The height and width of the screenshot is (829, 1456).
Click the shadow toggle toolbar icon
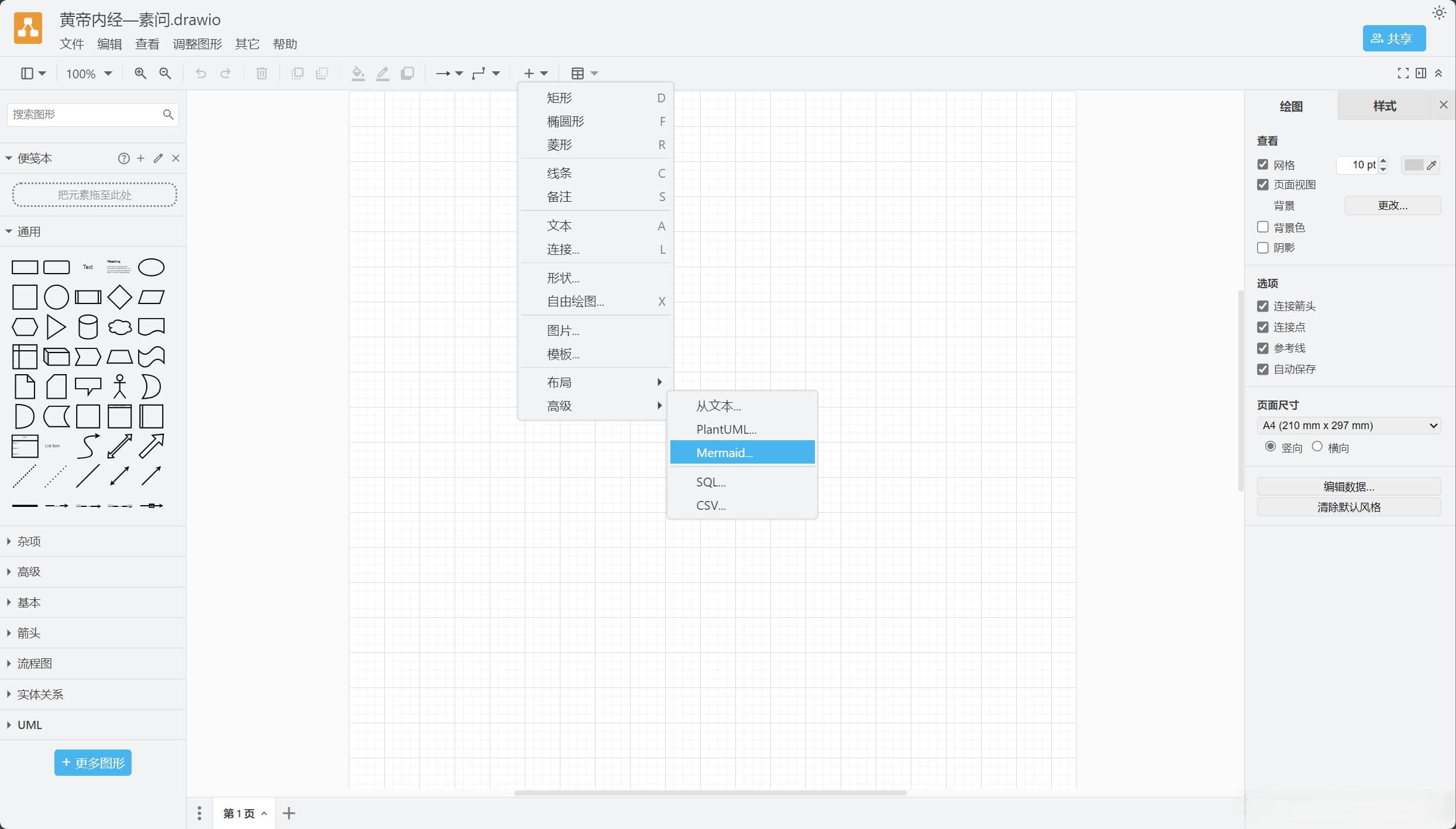click(408, 73)
